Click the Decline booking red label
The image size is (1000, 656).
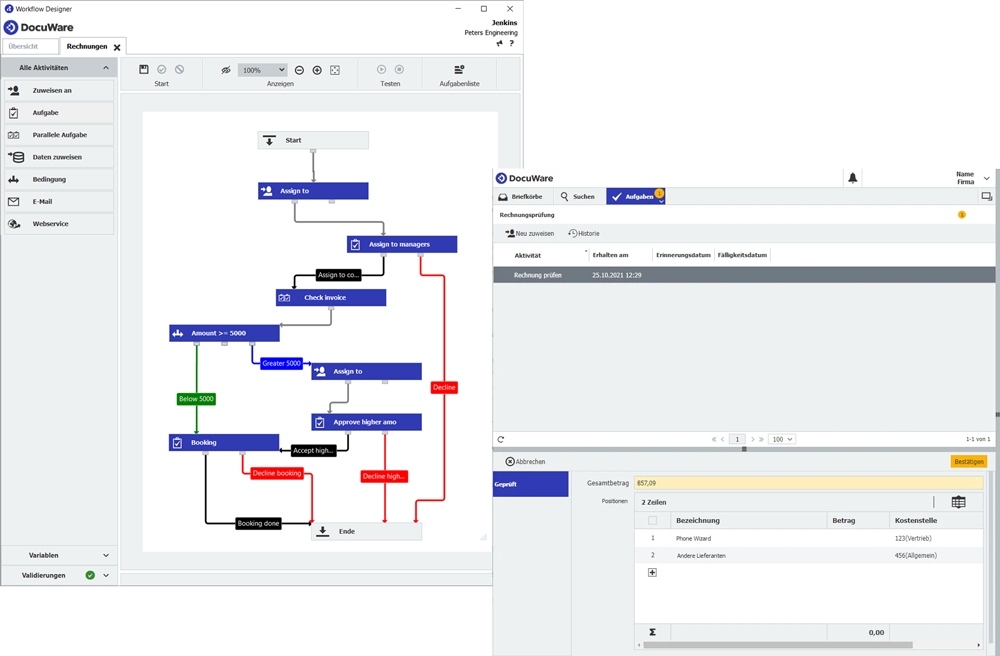tap(277, 473)
